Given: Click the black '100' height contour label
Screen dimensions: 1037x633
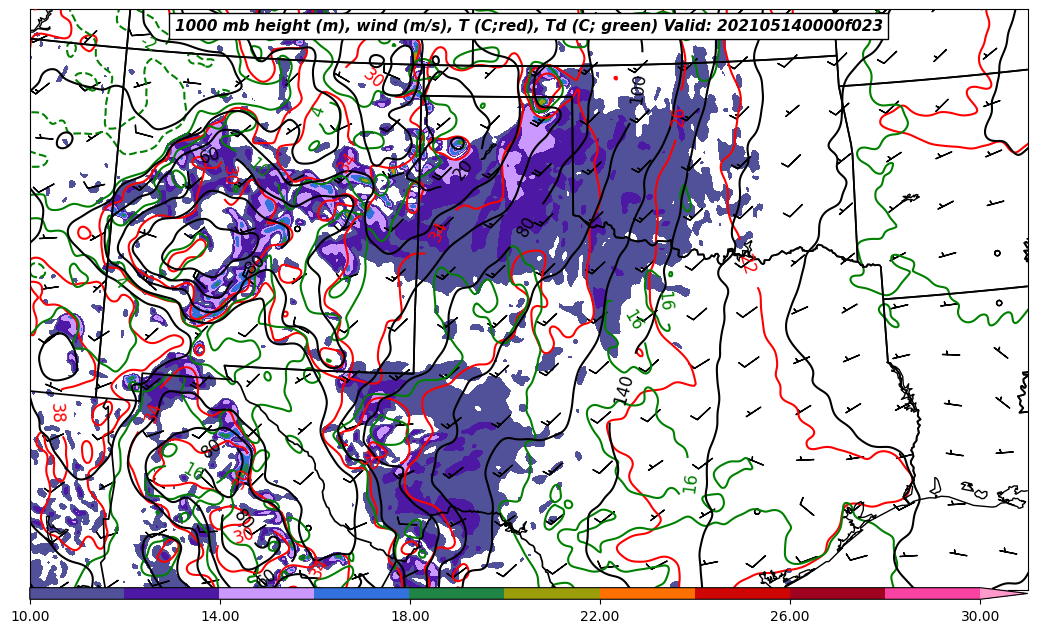Looking at the screenshot, I should coord(637,89).
